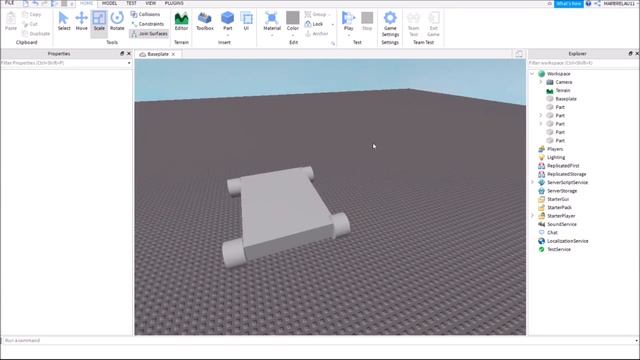The image size is (640, 360).
Task: Toggle Anchor for the selected part
Action: 317,33
